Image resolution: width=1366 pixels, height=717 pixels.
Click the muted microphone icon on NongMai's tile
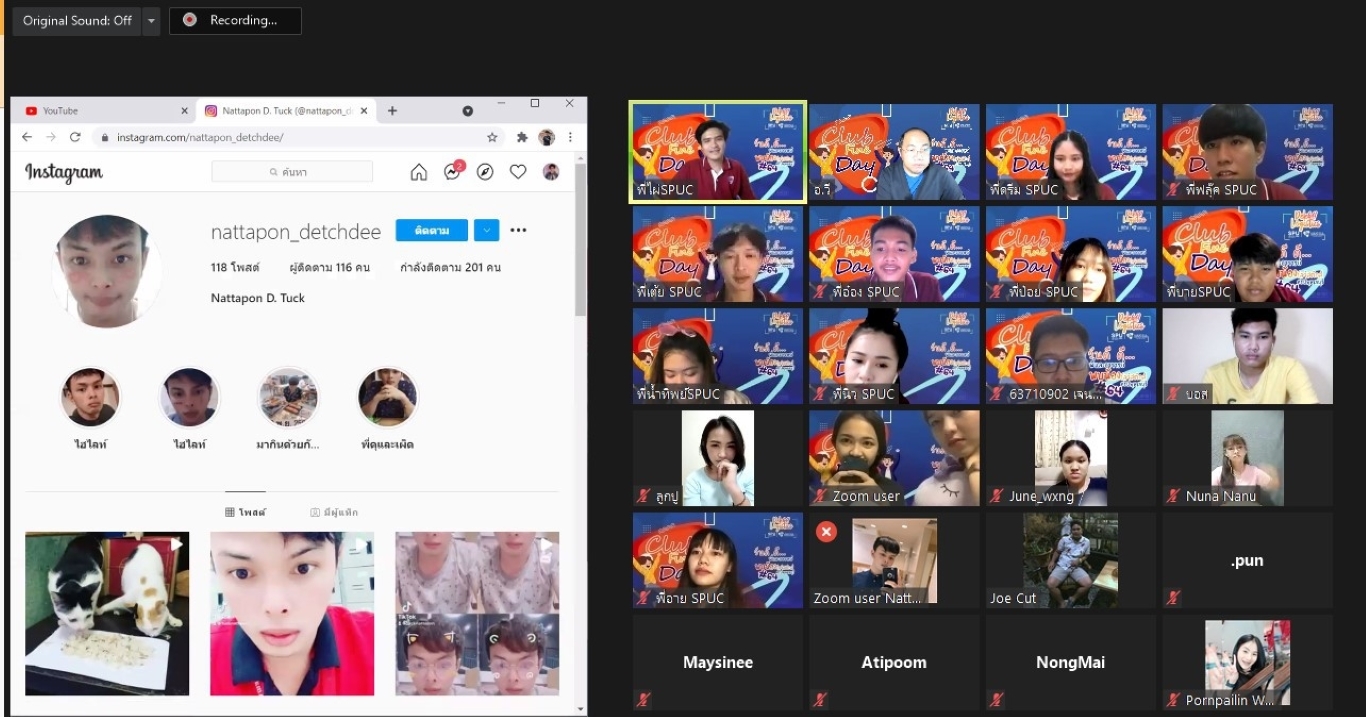[x=997, y=700]
